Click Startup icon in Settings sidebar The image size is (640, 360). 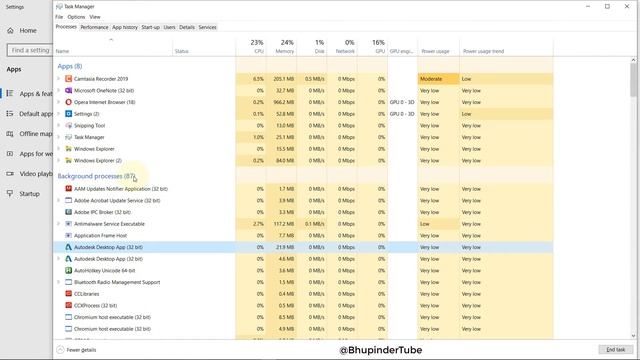tap(10, 193)
